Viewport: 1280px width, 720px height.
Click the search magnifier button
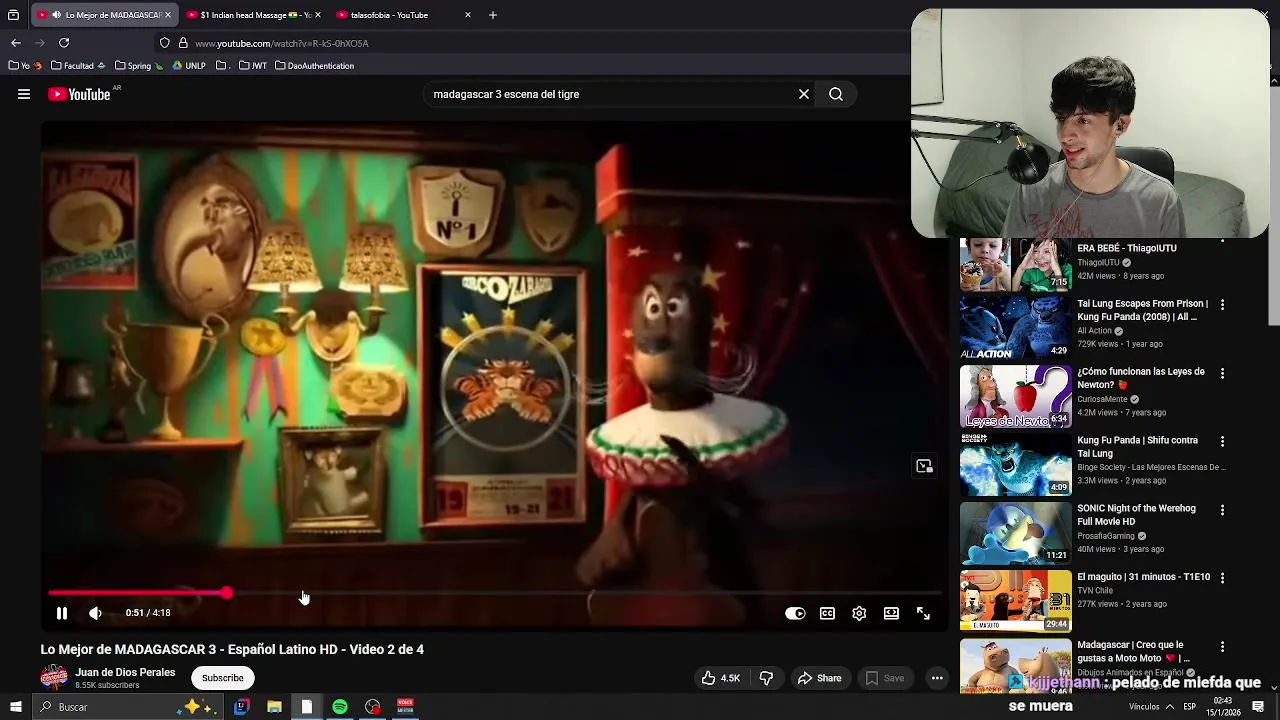836,94
